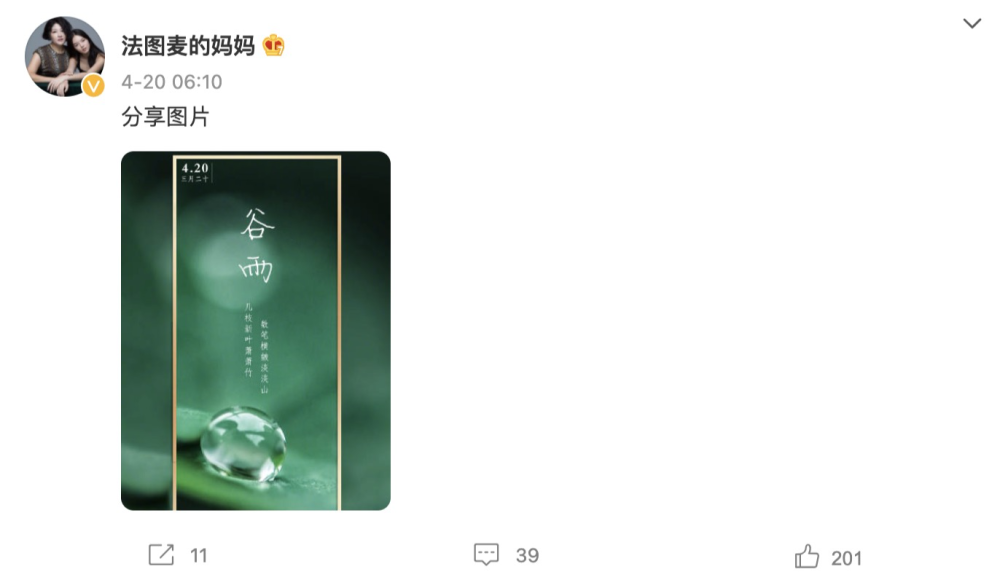Click the like count 201
The width and height of the screenshot is (1000, 580).
click(x=846, y=558)
